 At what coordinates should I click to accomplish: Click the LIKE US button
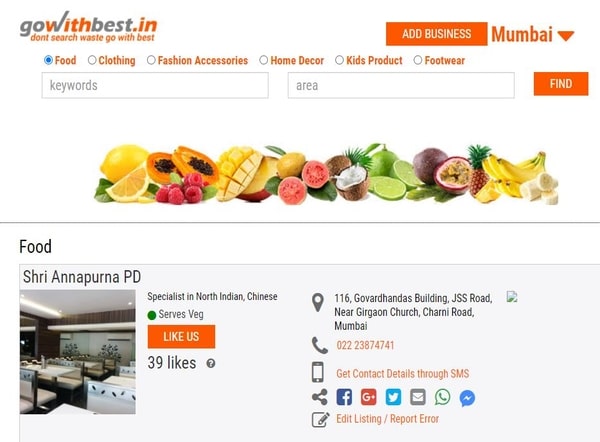(x=181, y=336)
